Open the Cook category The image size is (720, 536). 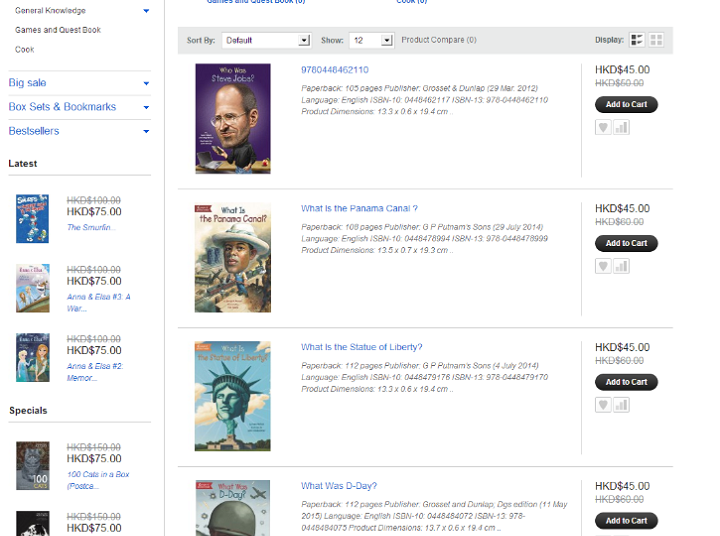click(24, 50)
